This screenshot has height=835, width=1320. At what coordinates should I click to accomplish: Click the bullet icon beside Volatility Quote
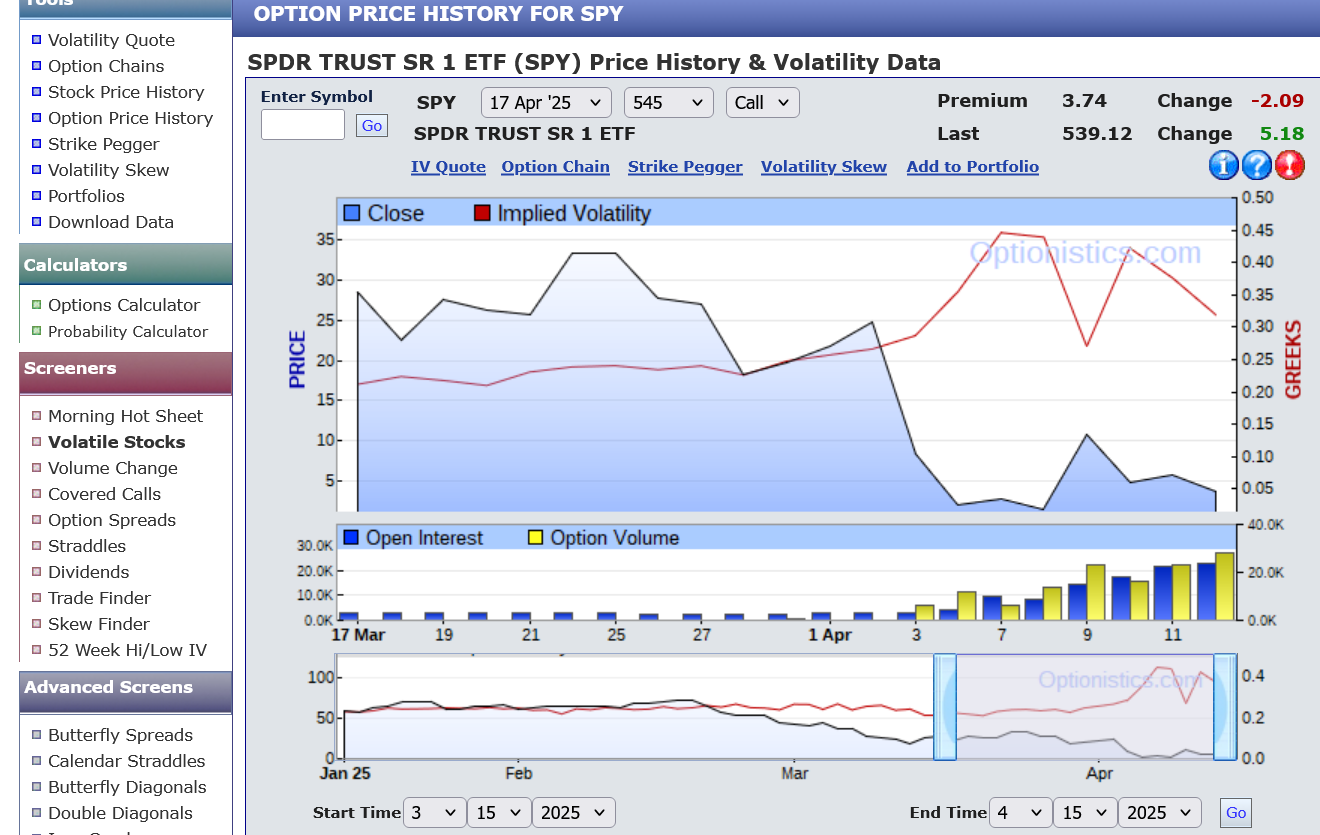coord(37,40)
